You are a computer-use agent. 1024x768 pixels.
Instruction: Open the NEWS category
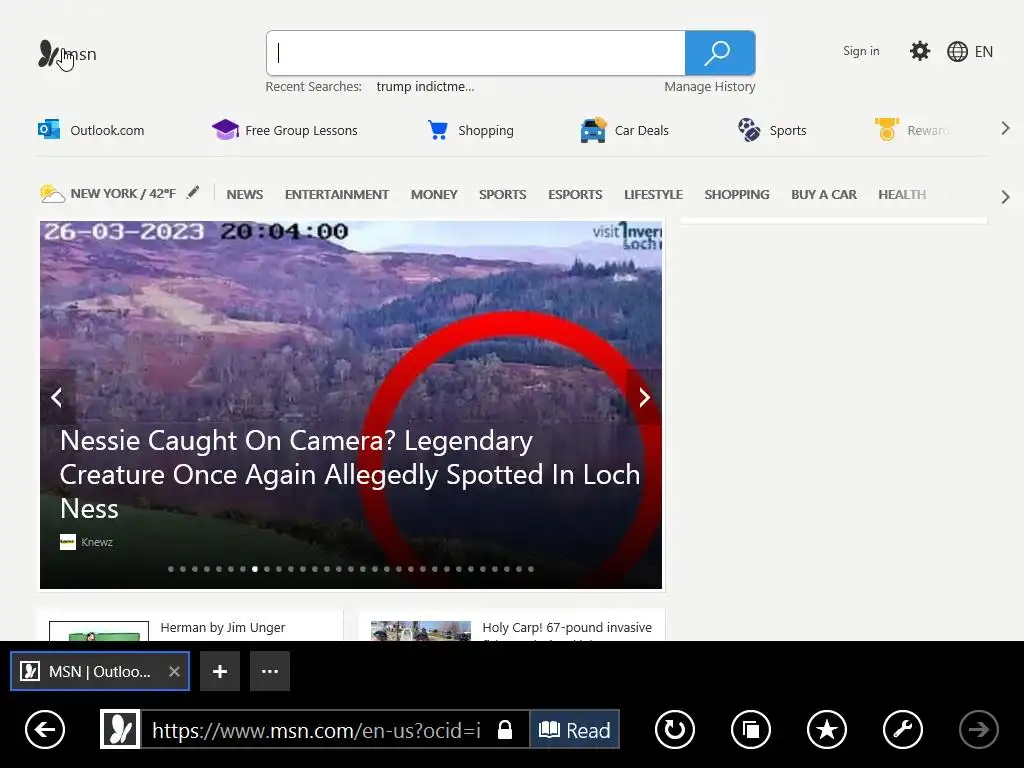point(245,195)
